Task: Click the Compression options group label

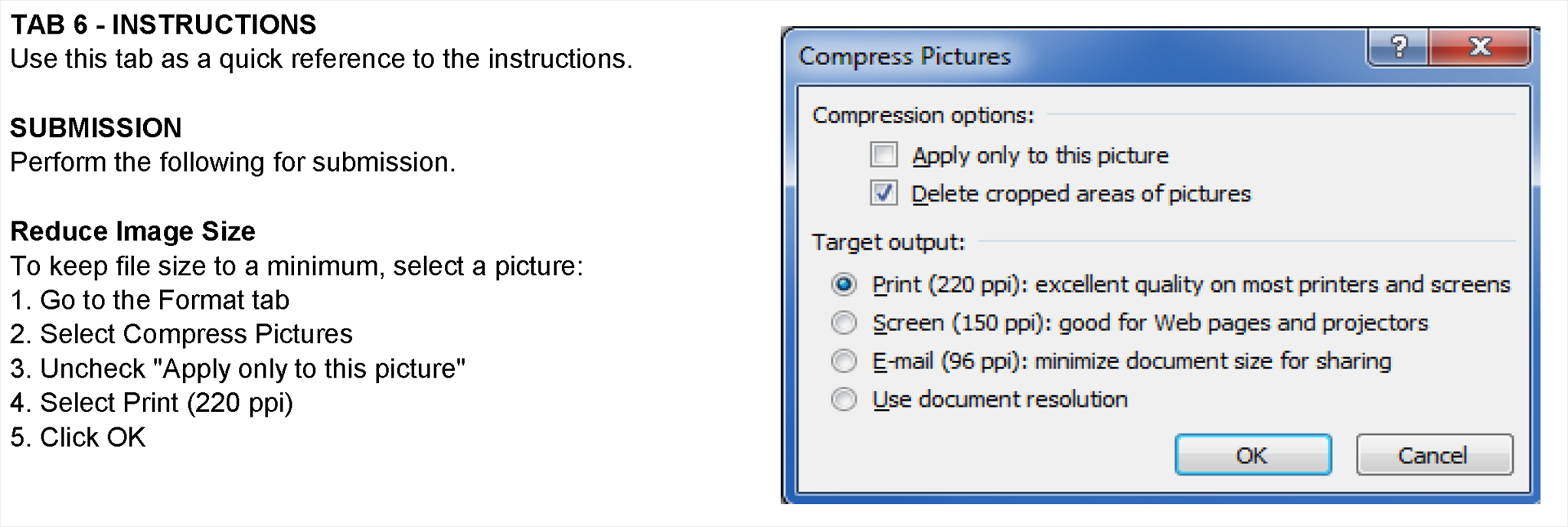Action: pyautogui.click(x=923, y=115)
